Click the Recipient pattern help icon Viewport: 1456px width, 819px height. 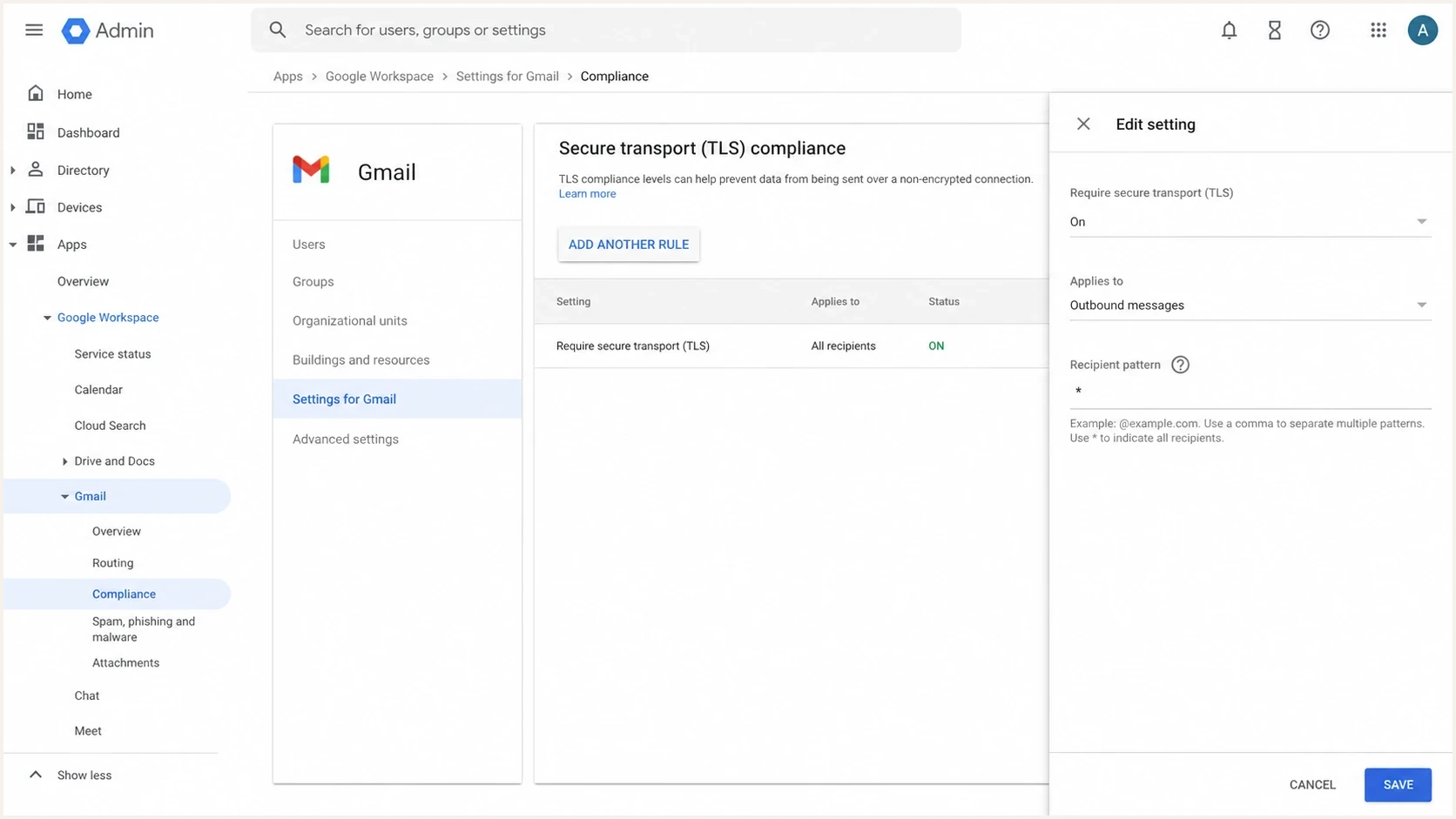coord(1180,365)
